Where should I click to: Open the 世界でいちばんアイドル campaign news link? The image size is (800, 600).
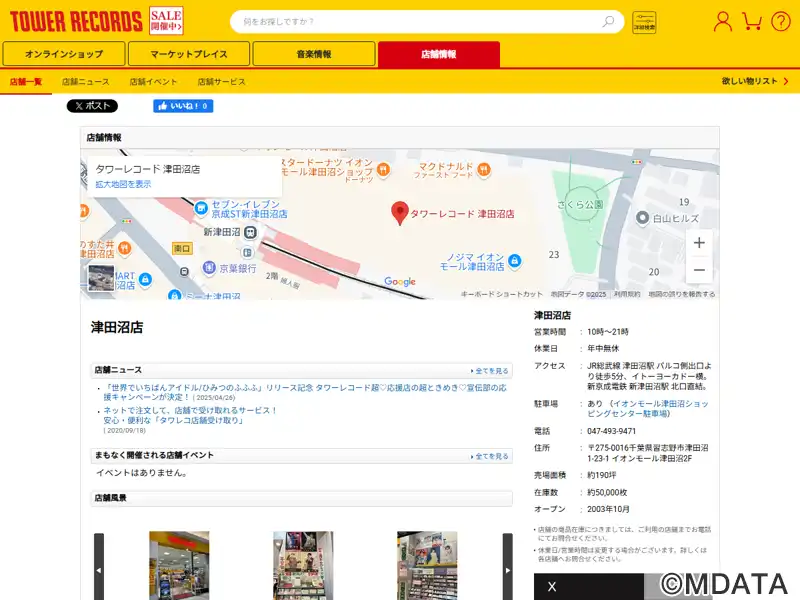tap(305, 392)
